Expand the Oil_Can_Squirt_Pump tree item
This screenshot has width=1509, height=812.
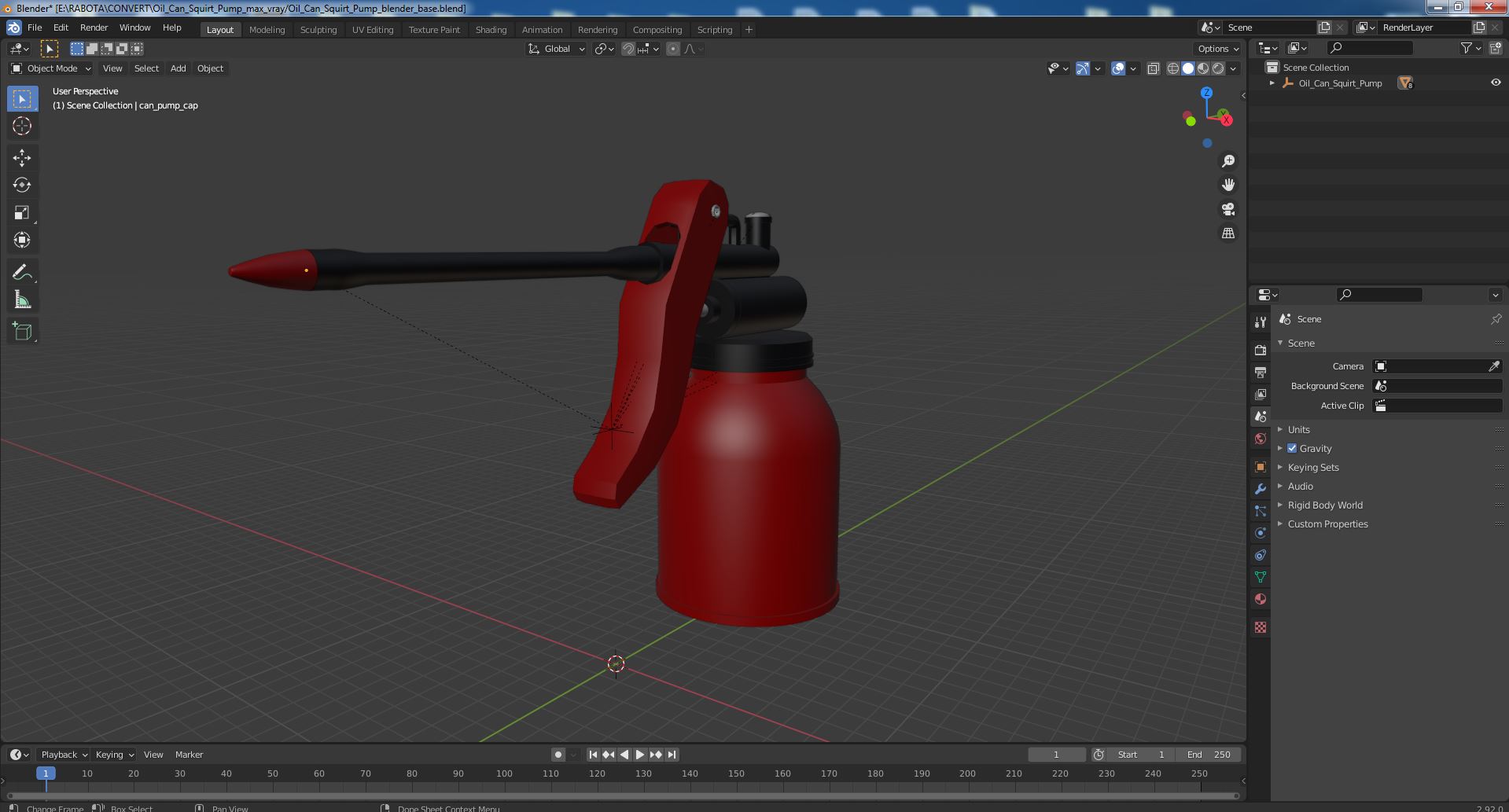1272,83
